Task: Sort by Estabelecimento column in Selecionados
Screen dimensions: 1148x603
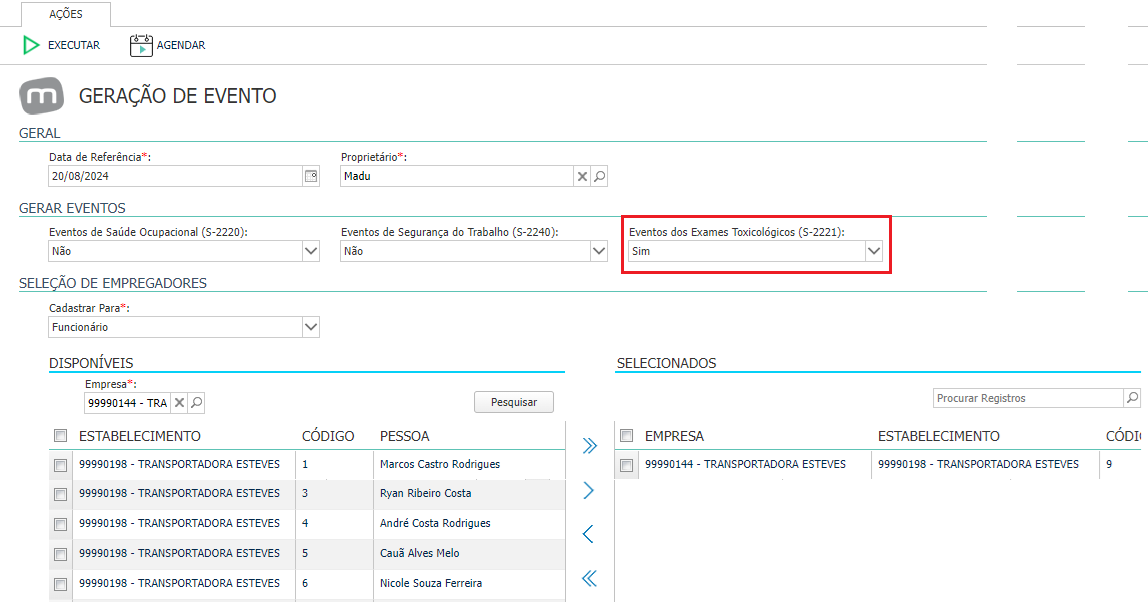Action: 939,436
